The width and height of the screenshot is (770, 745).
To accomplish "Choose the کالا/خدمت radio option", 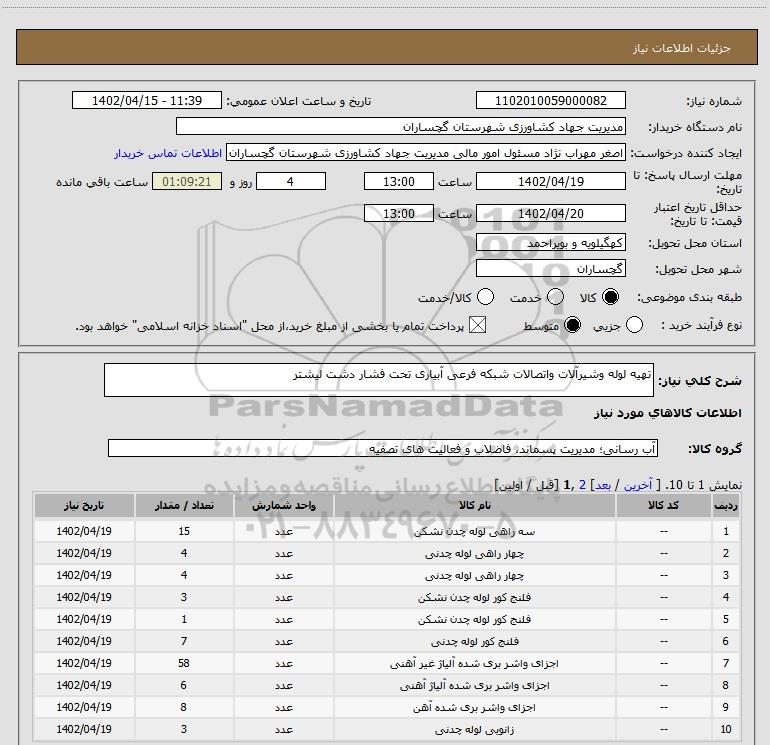I will click(x=486, y=298).
